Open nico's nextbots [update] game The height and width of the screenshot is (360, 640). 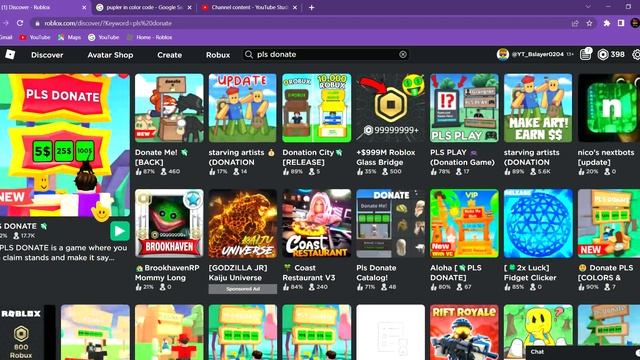[x=609, y=108]
